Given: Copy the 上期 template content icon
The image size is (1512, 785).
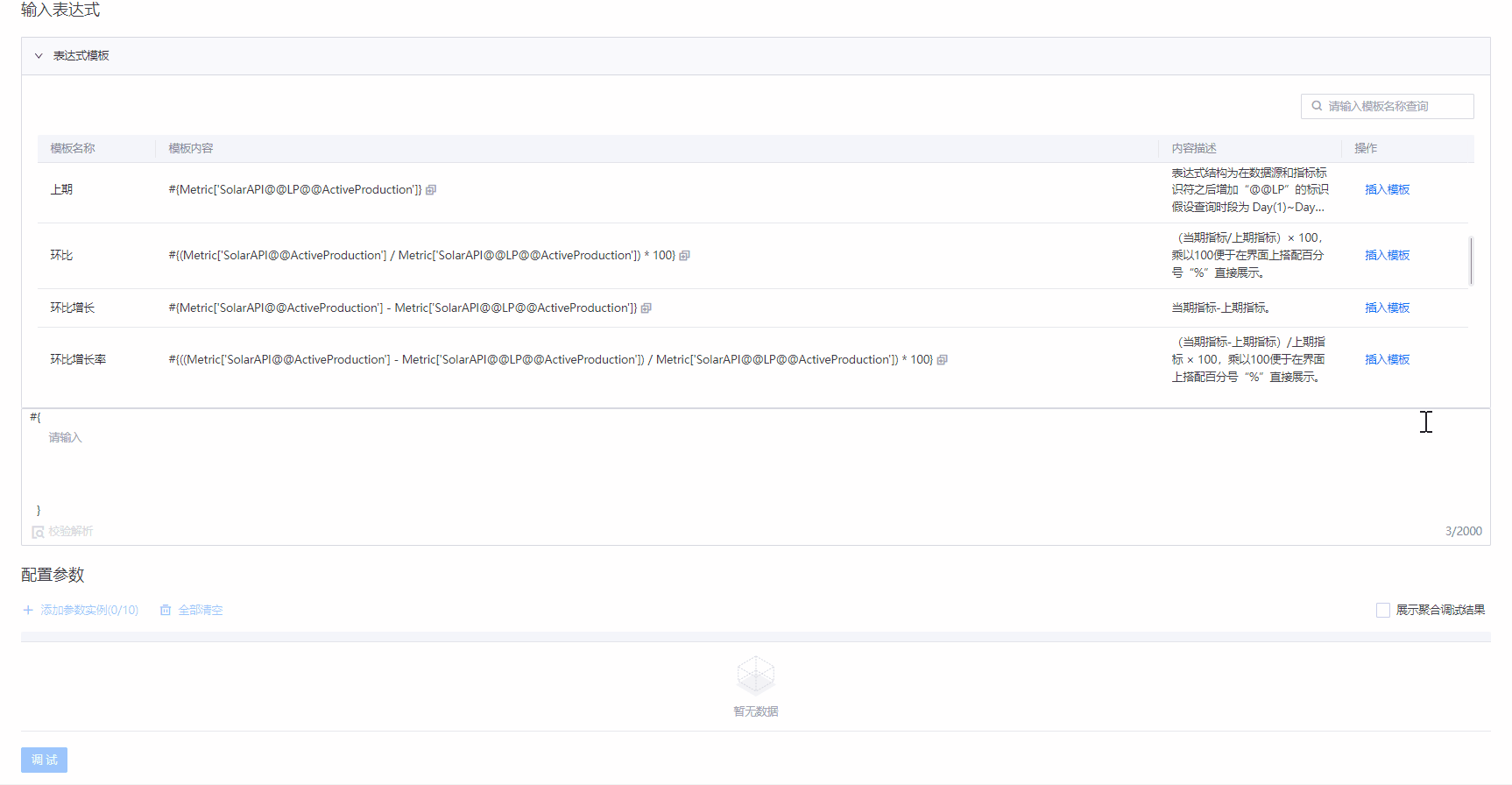Looking at the screenshot, I should tap(431, 190).
